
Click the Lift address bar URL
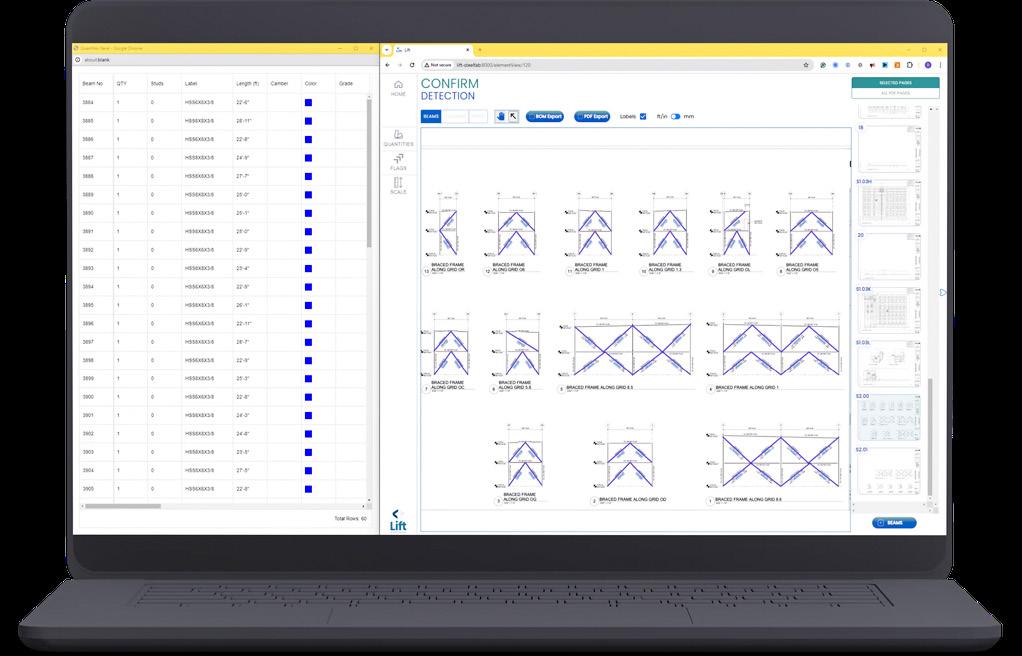(493, 65)
